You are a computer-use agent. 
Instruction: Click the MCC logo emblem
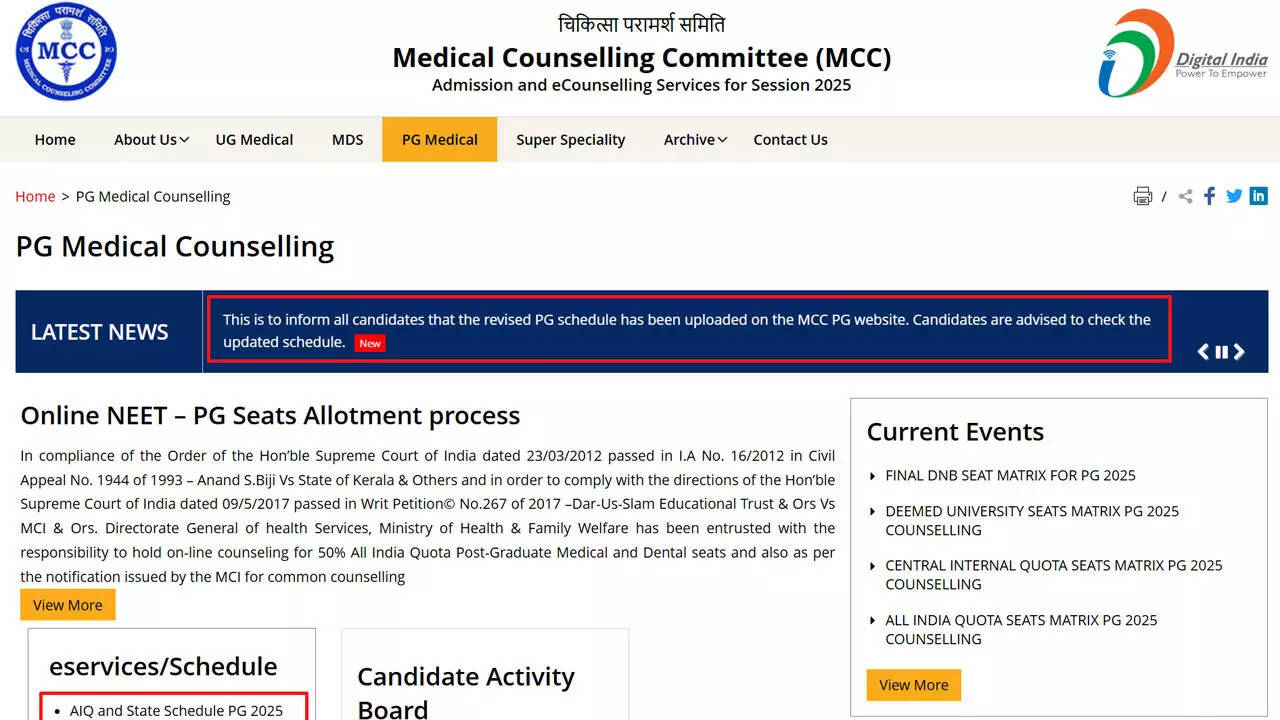(x=66, y=52)
